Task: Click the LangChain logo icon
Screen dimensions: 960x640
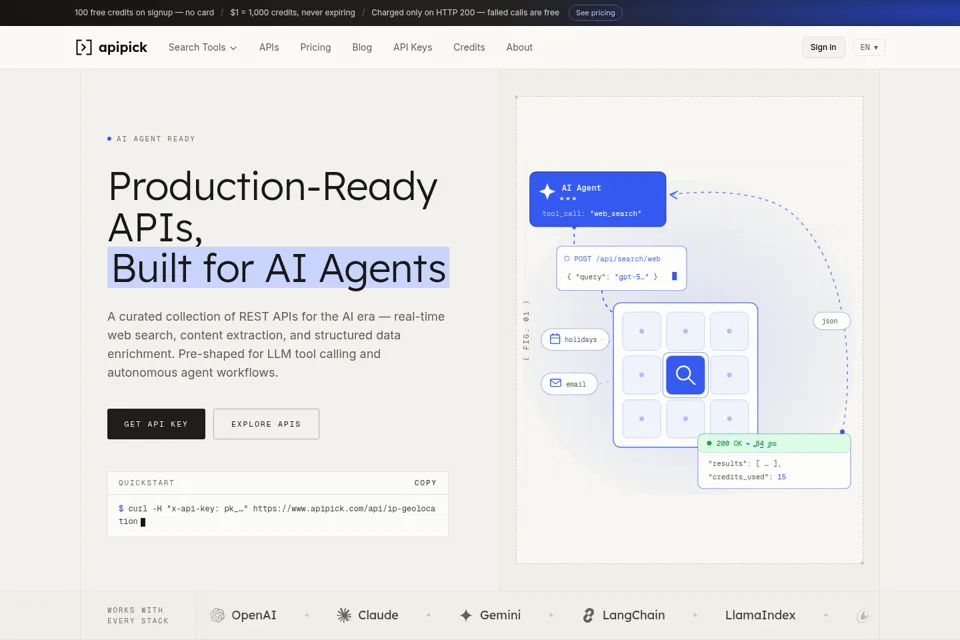Action: coord(588,616)
